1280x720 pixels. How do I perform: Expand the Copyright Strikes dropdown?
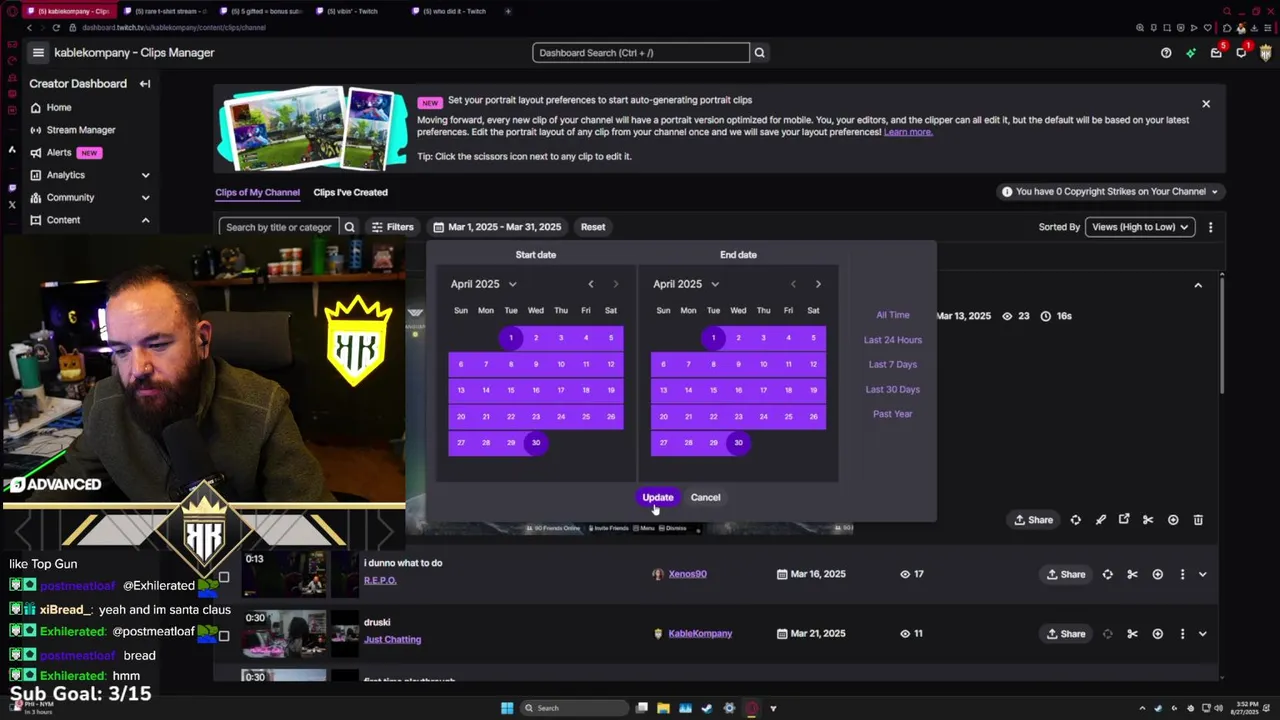pyautogui.click(x=1110, y=192)
